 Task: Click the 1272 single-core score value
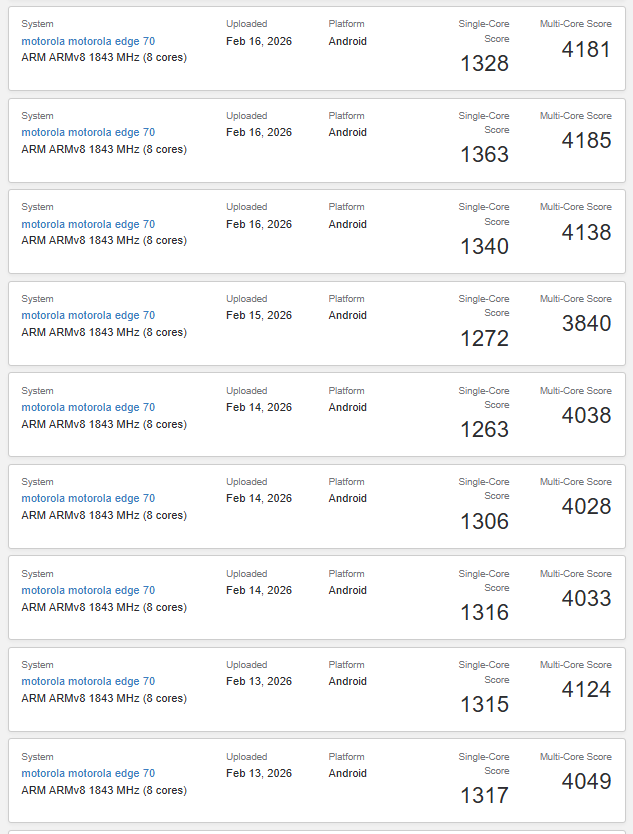(x=484, y=339)
